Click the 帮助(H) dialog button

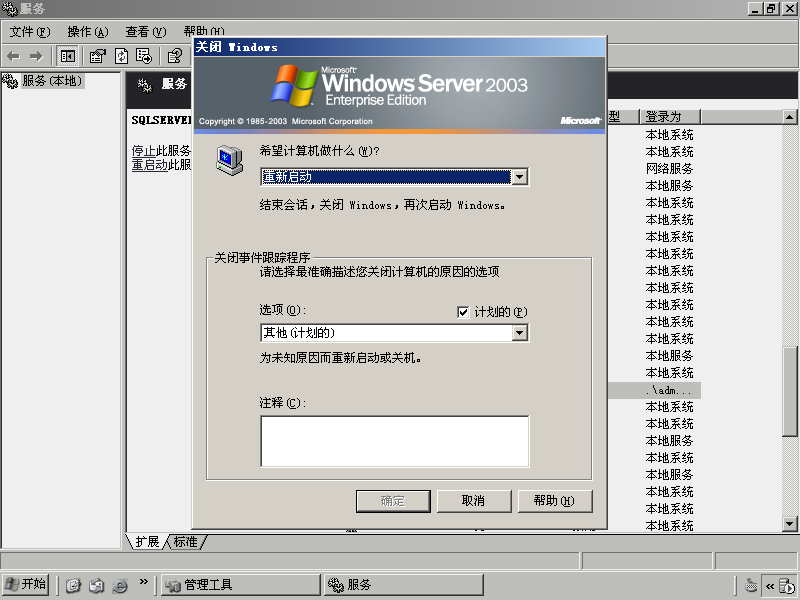(555, 501)
